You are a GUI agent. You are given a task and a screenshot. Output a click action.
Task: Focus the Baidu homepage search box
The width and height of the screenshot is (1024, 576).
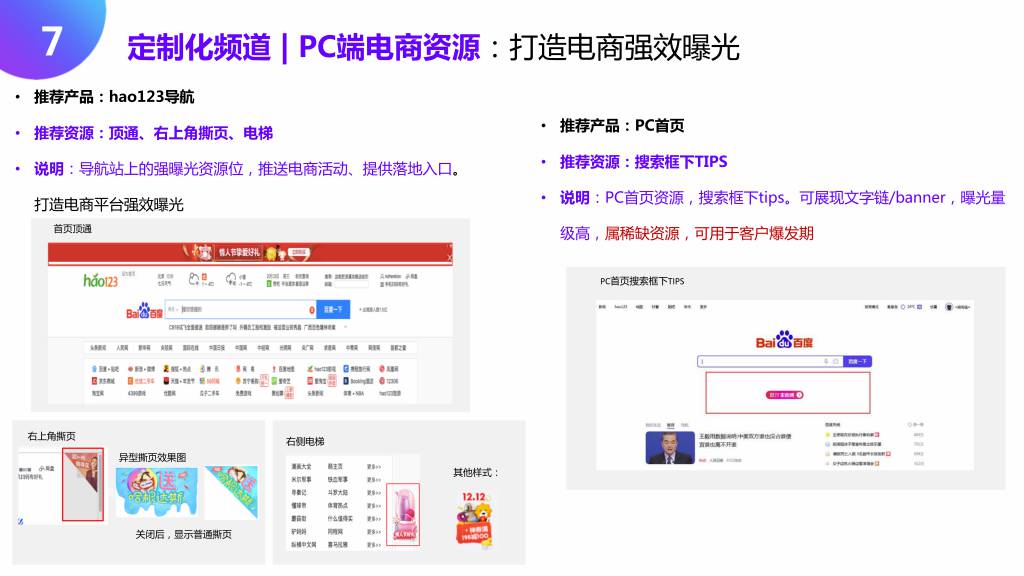tap(771, 361)
